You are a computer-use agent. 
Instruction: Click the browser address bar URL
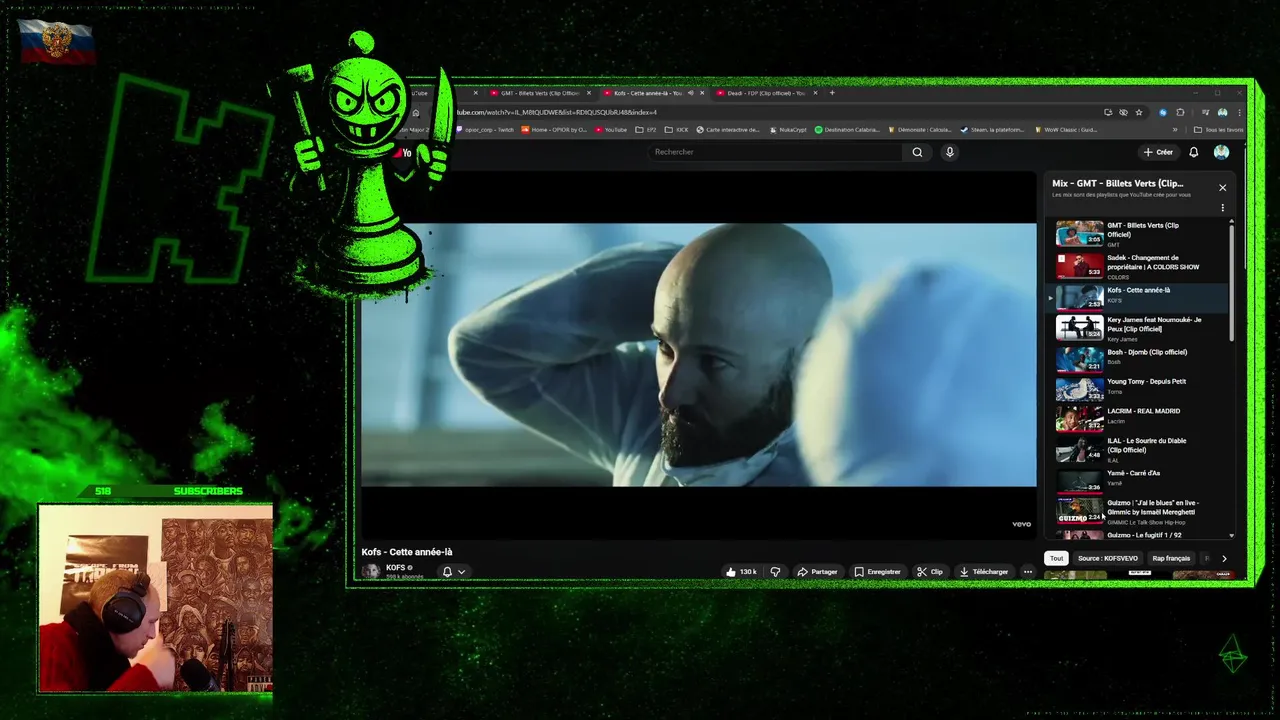pos(556,112)
